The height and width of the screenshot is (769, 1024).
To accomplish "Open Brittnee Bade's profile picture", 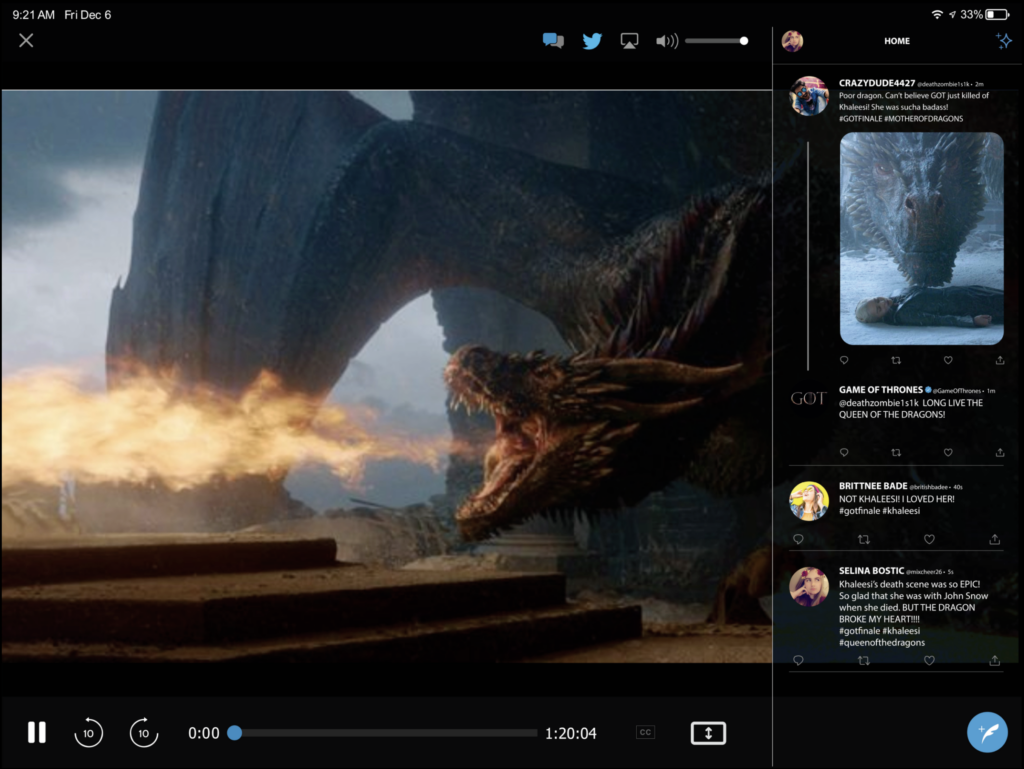I will point(808,501).
